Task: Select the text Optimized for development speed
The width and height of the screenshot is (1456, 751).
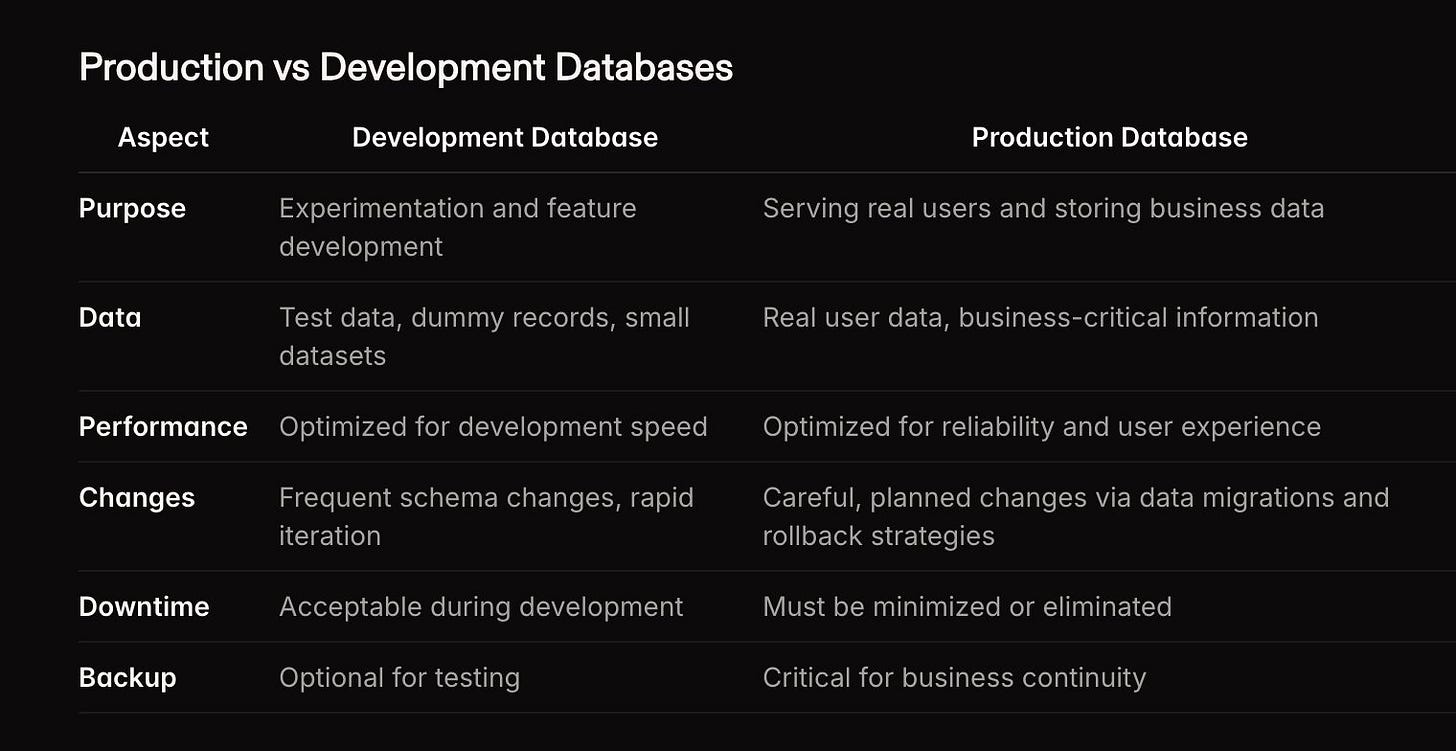Action: pos(493,427)
